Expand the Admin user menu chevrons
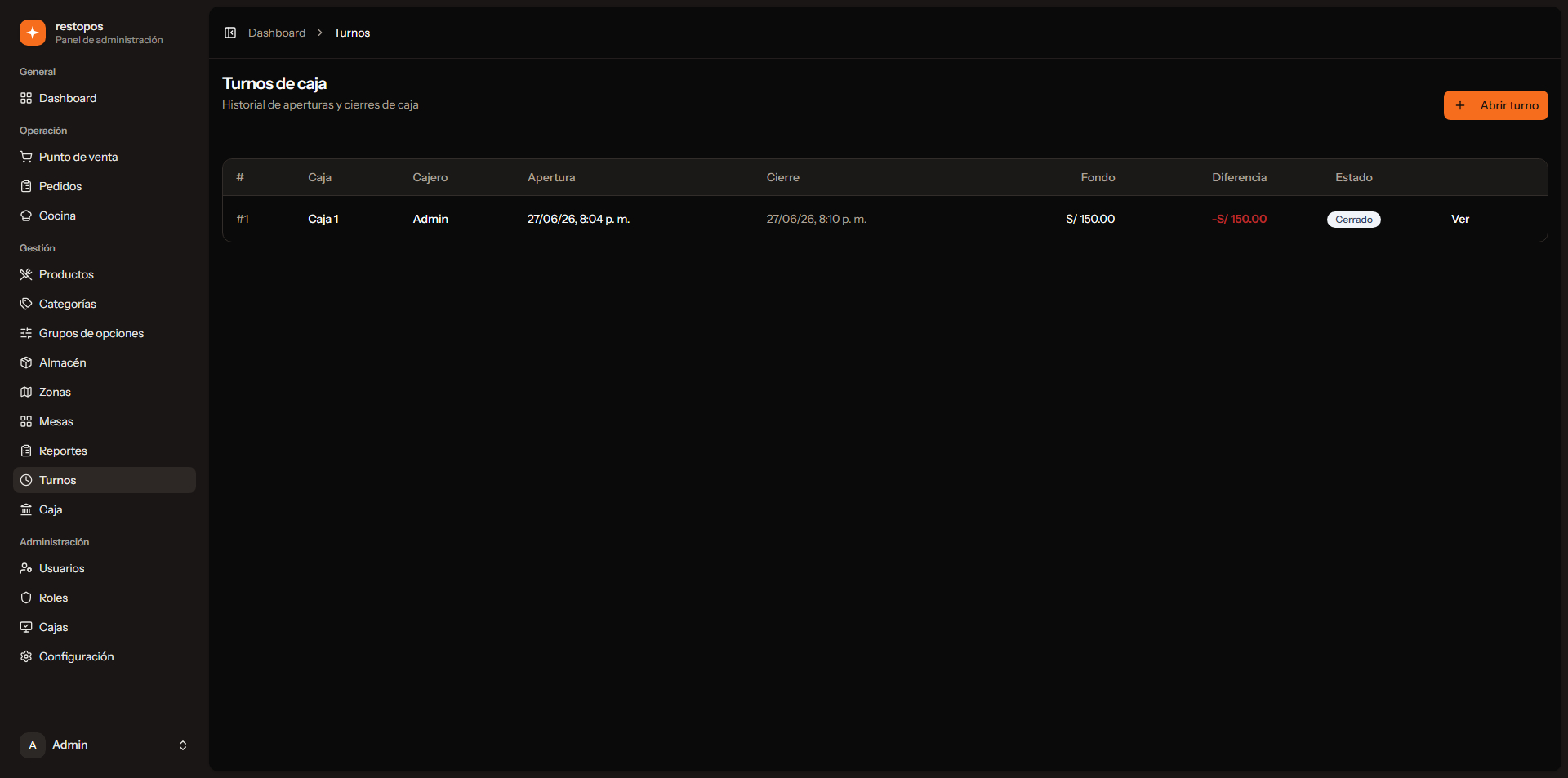 pyautogui.click(x=183, y=745)
